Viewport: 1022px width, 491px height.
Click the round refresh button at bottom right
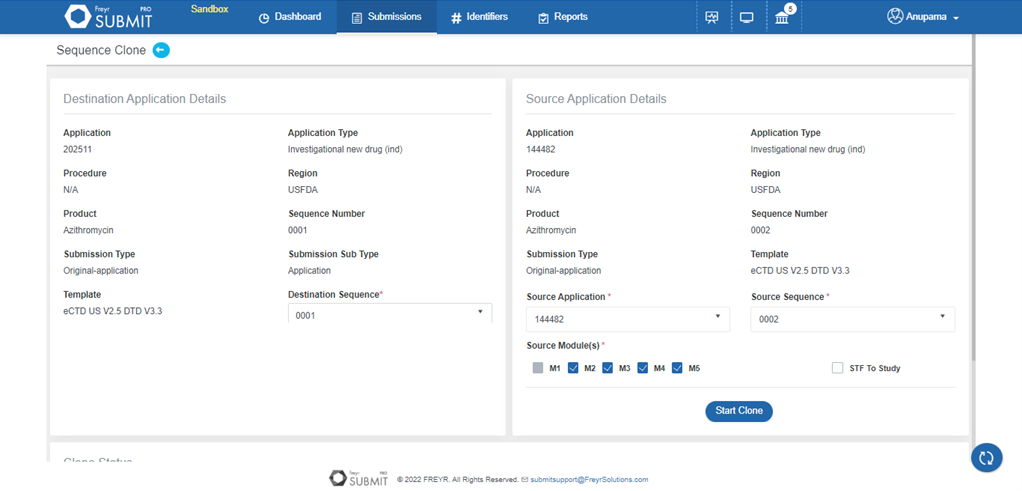pyautogui.click(x=986, y=457)
